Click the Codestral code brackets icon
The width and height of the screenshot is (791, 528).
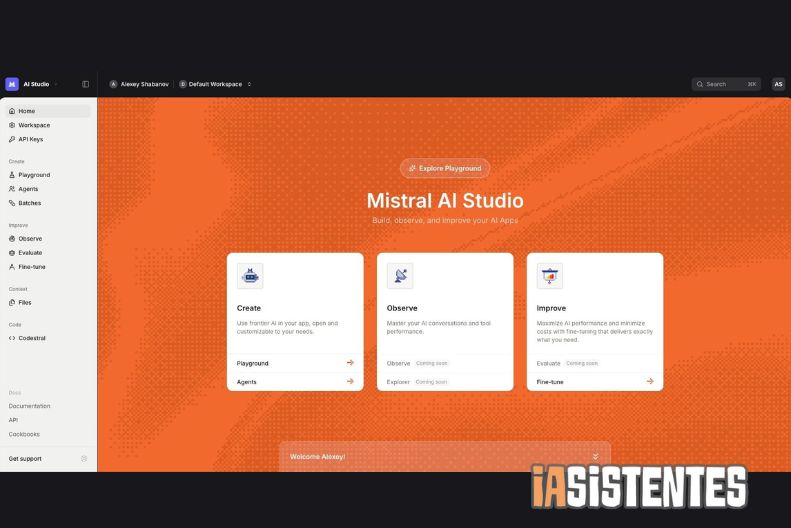(x=12, y=338)
